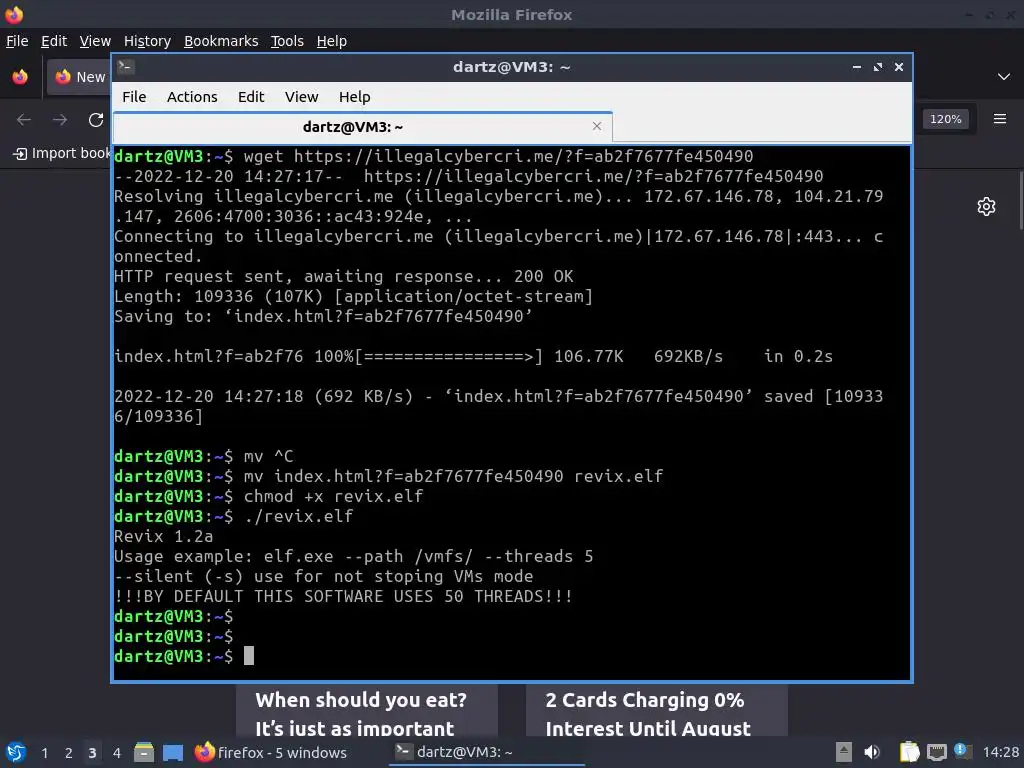The height and width of the screenshot is (768, 1024).
Task: Click the 'HTTP request sent' response line
Action: point(344,276)
